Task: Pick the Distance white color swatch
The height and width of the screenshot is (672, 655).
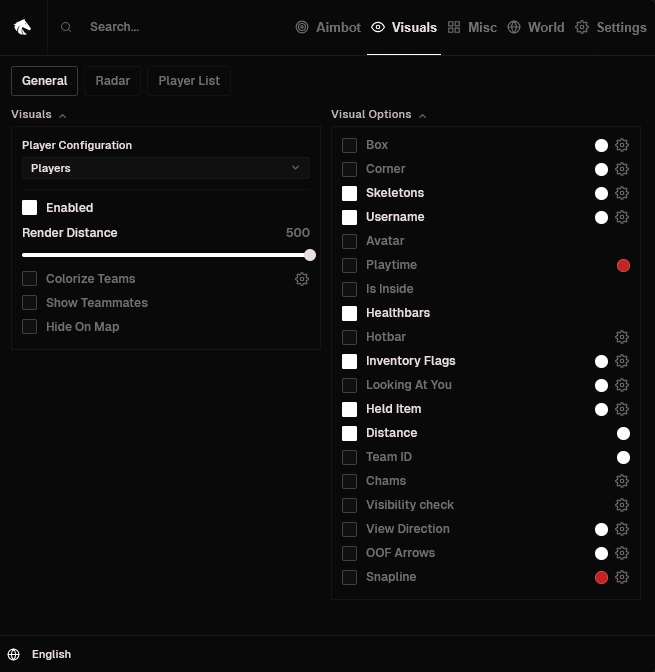Action: point(623,433)
